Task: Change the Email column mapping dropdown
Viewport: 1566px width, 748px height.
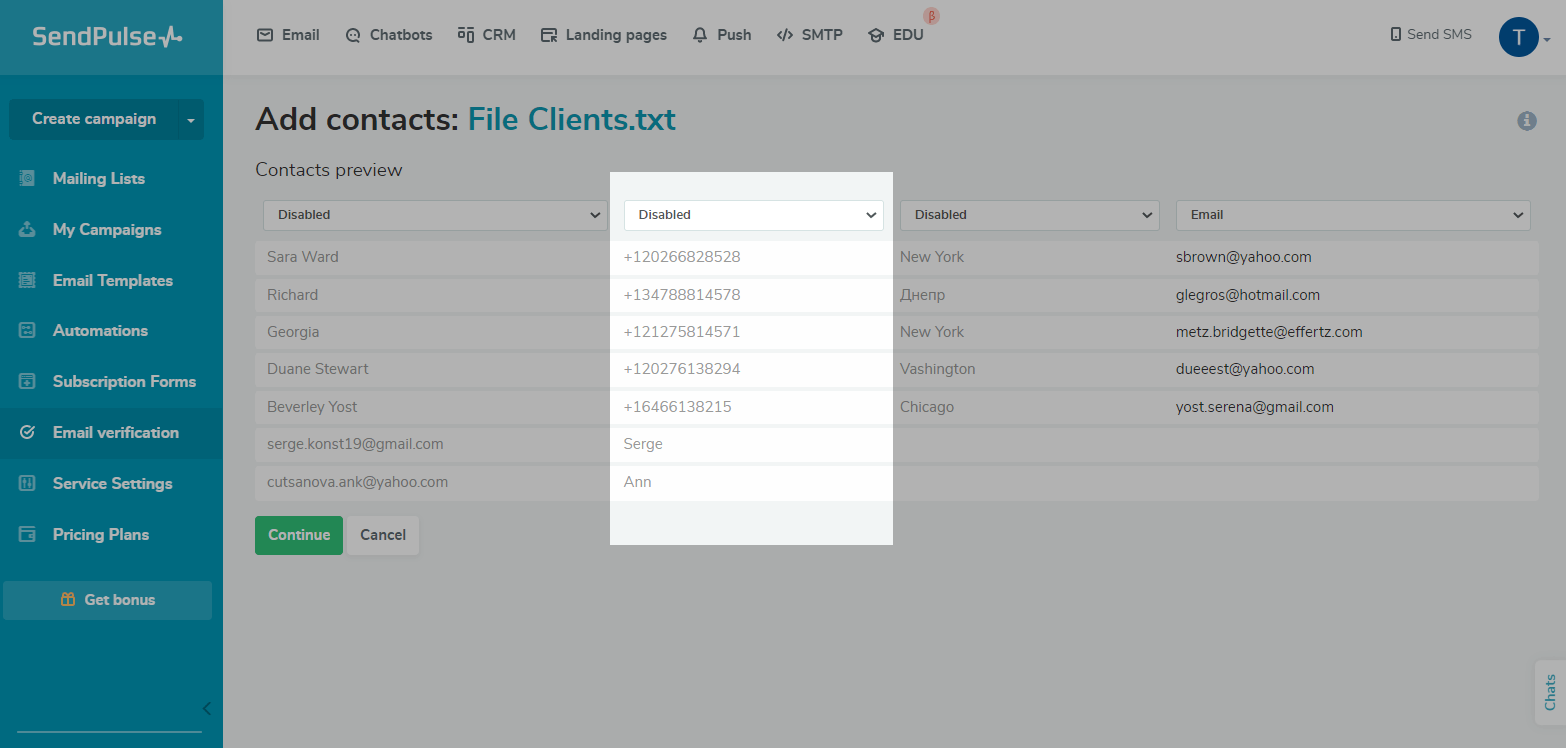Action: tap(1352, 214)
